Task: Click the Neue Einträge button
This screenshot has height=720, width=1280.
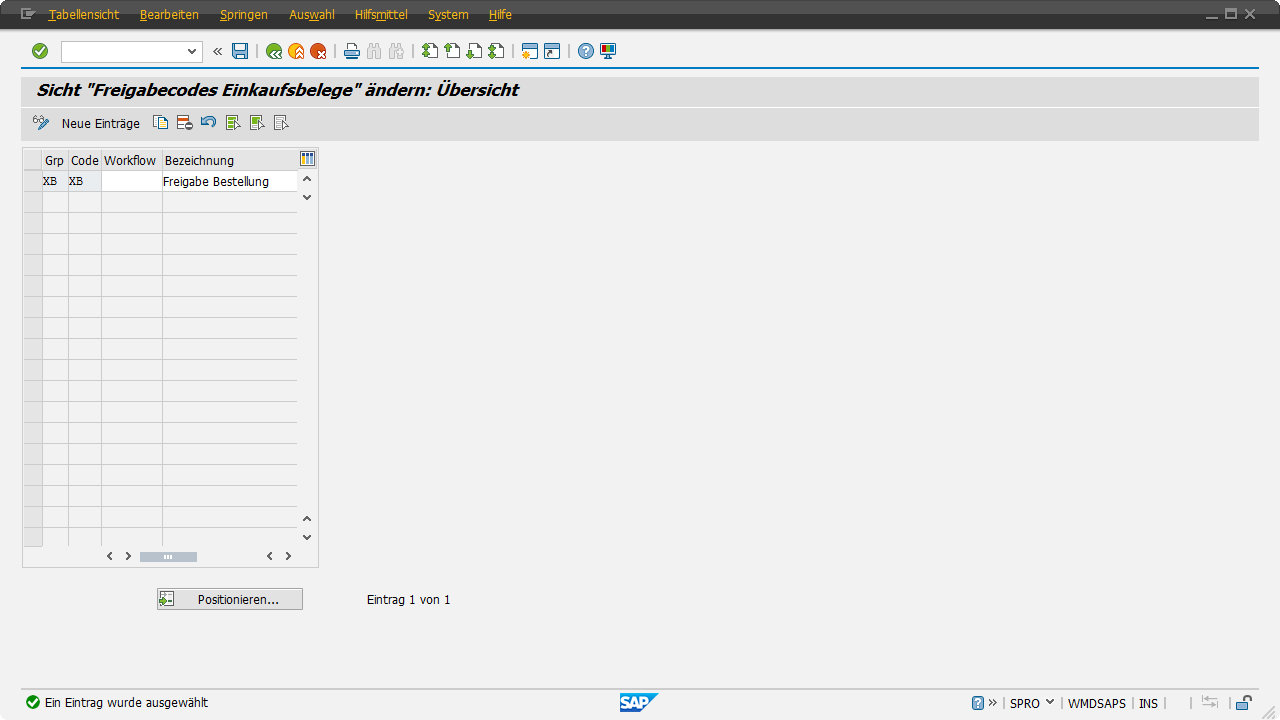Action: [101, 123]
